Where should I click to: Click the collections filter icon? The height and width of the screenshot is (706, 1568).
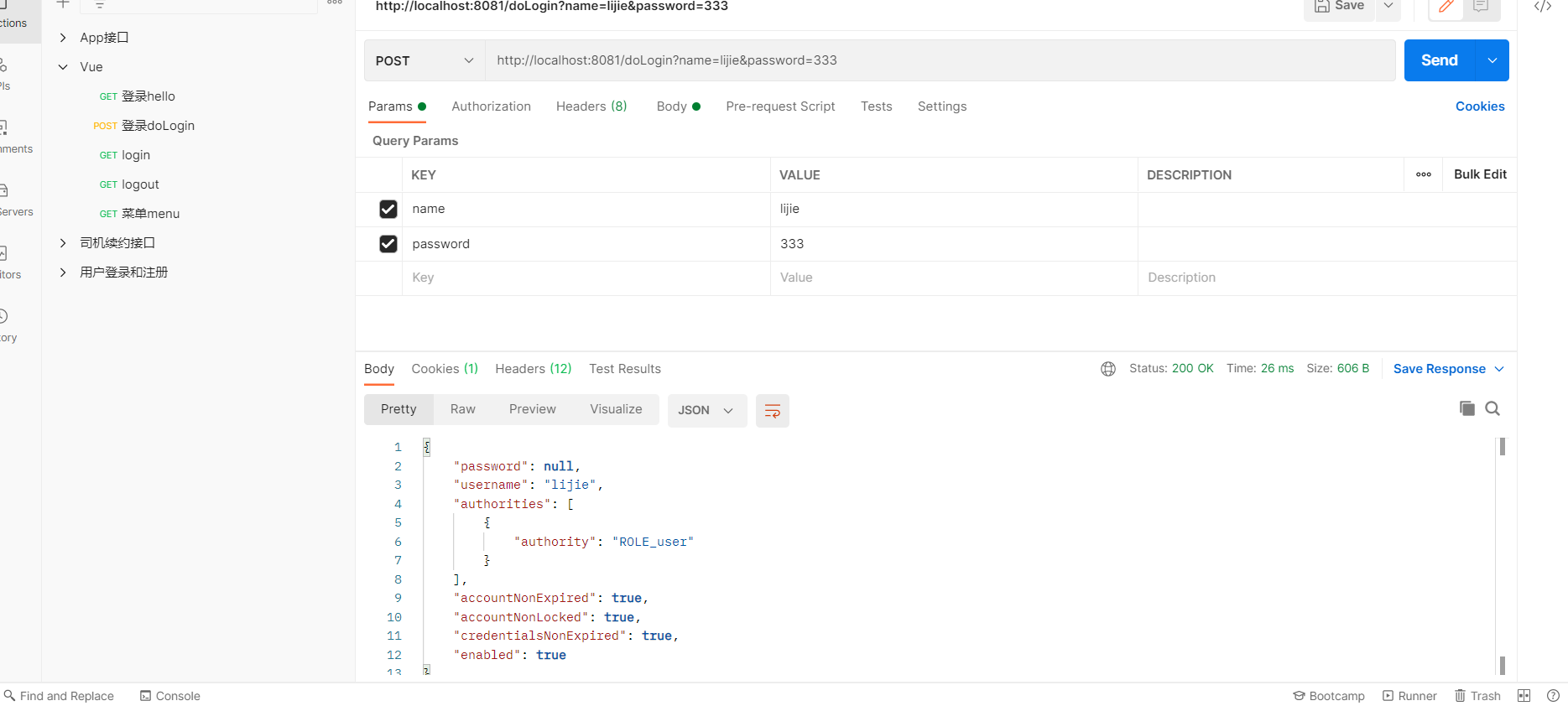point(100,5)
